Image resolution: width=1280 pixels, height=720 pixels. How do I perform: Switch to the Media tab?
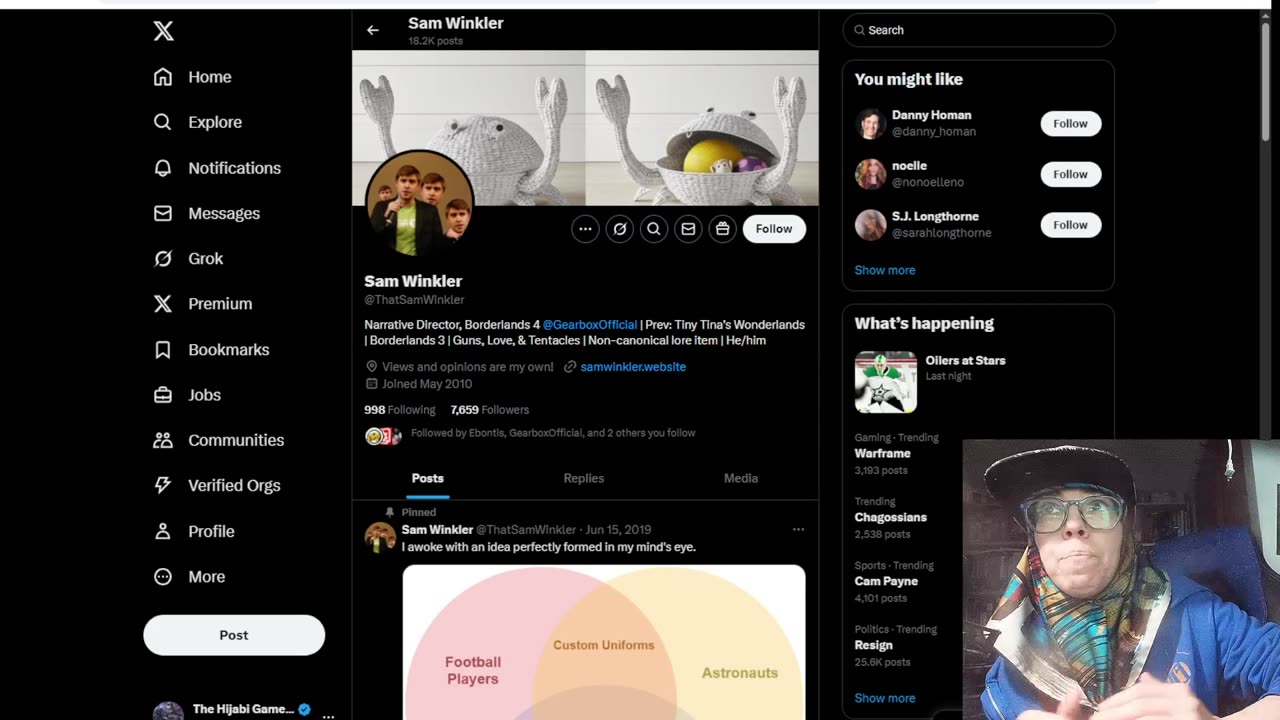741,478
